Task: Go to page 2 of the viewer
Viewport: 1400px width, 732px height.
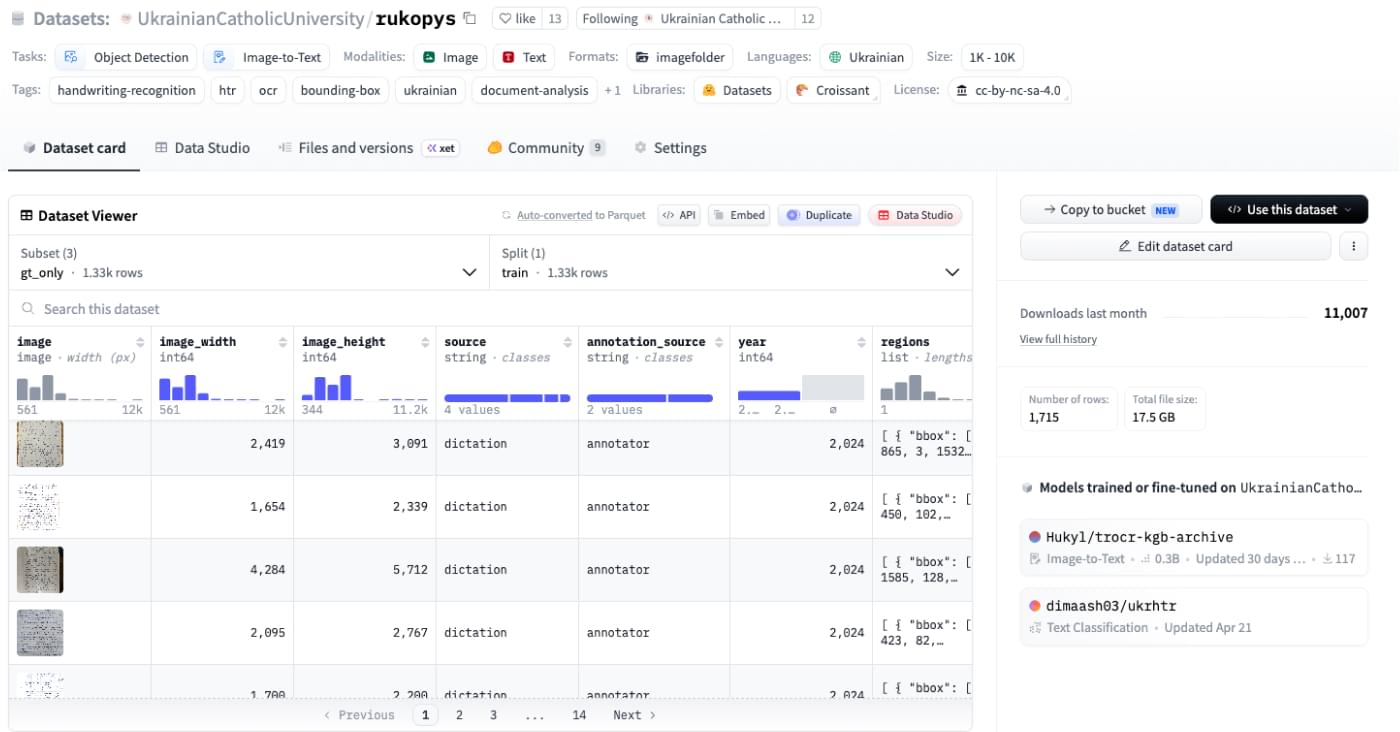Action: 459,715
